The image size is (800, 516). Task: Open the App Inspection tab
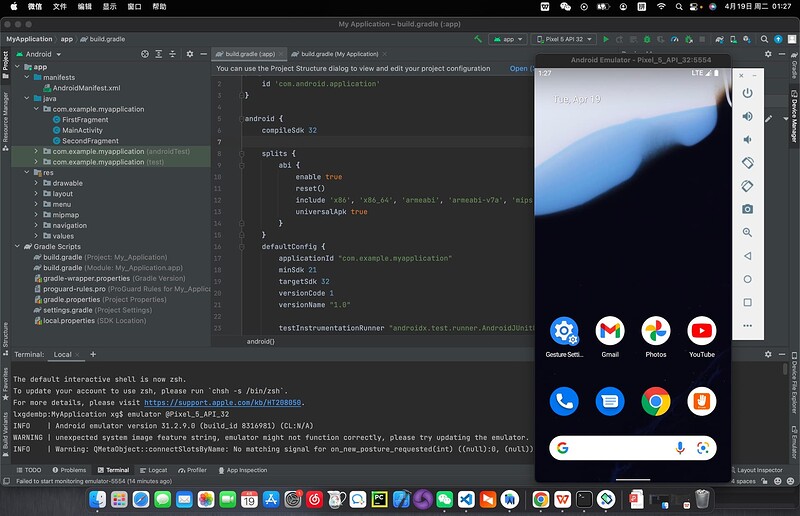(242, 470)
